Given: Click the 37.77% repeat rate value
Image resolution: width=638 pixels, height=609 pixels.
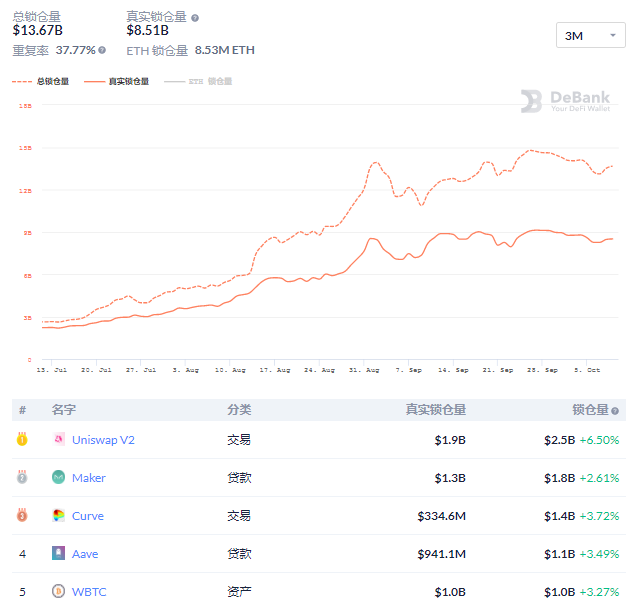Looking at the screenshot, I should click(x=75, y=50).
